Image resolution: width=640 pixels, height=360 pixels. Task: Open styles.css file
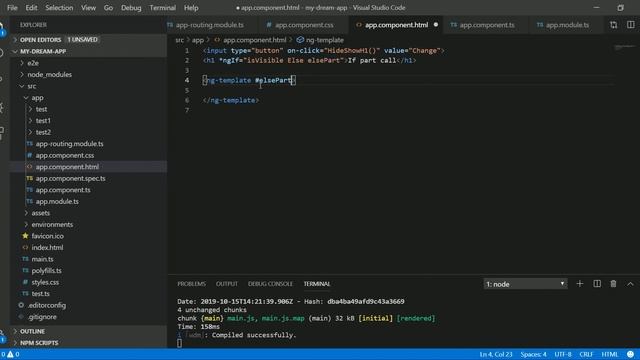pos(88,282)
